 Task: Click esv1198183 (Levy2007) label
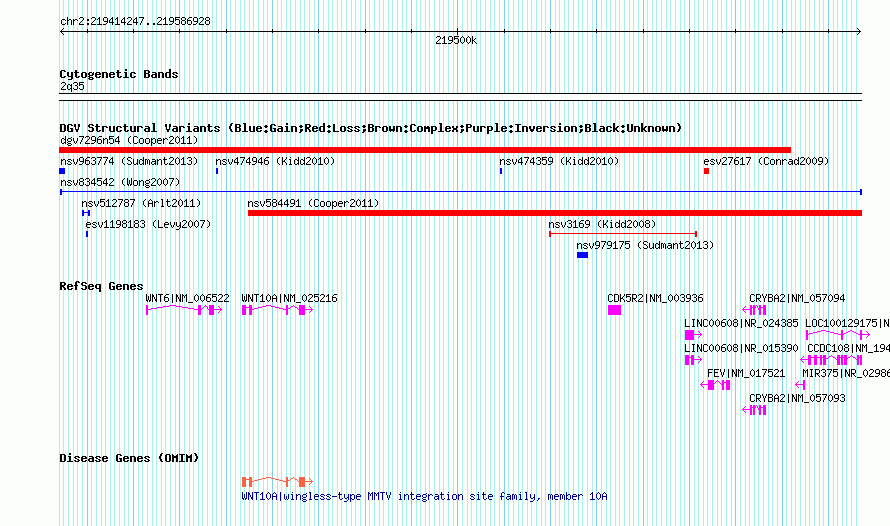pos(148,224)
